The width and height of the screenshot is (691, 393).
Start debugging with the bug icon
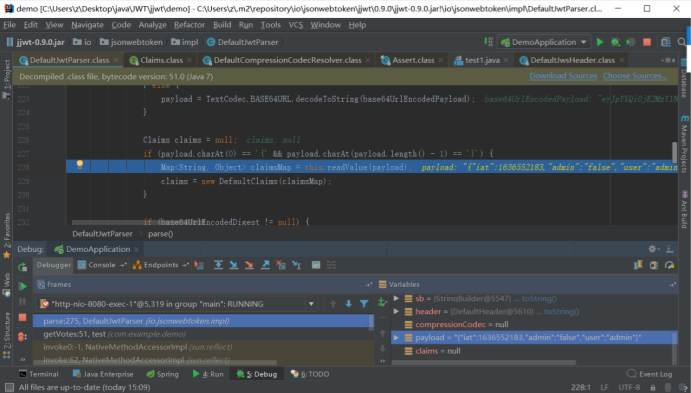click(615, 42)
